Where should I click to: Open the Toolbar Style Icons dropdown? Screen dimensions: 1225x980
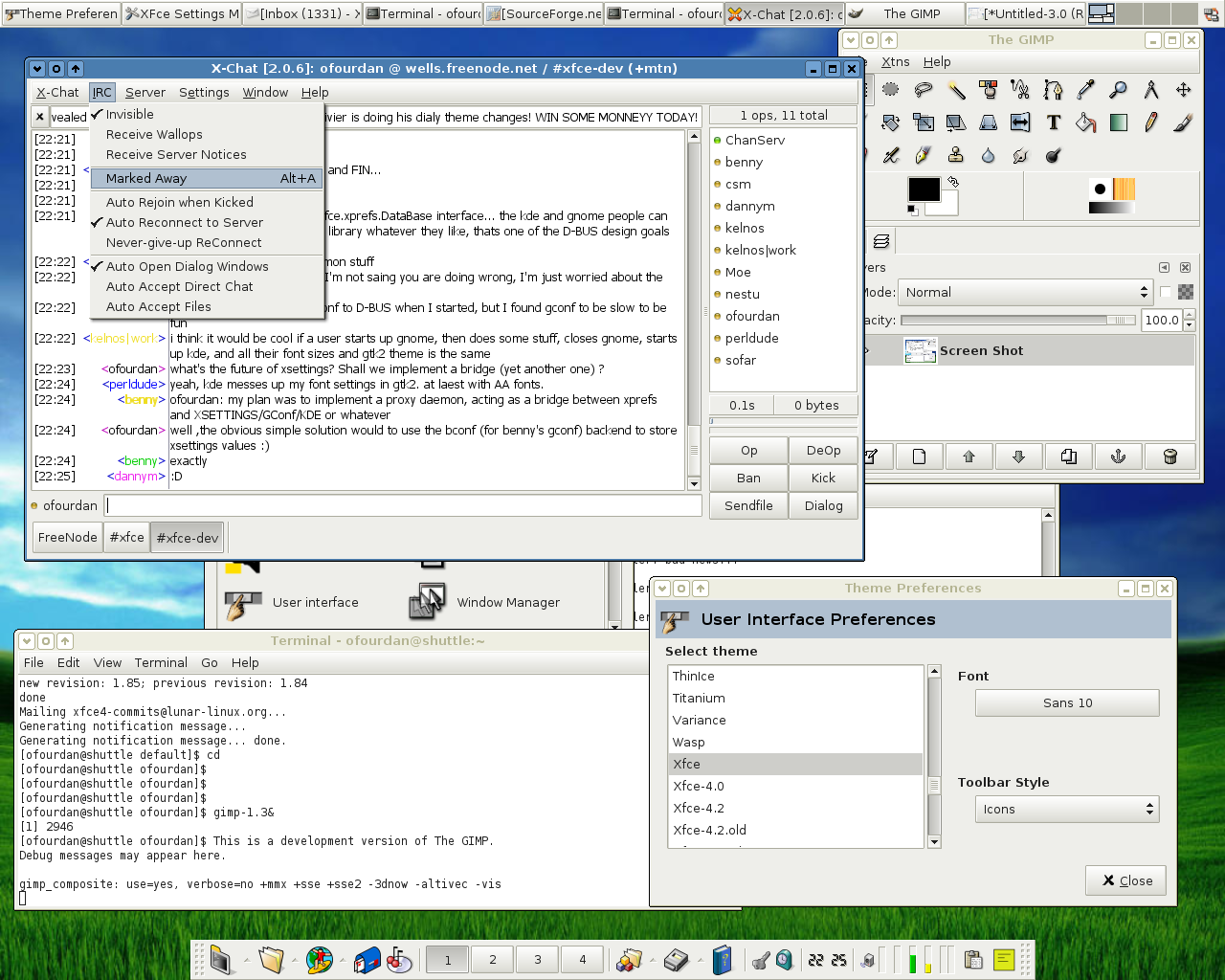coord(1066,810)
